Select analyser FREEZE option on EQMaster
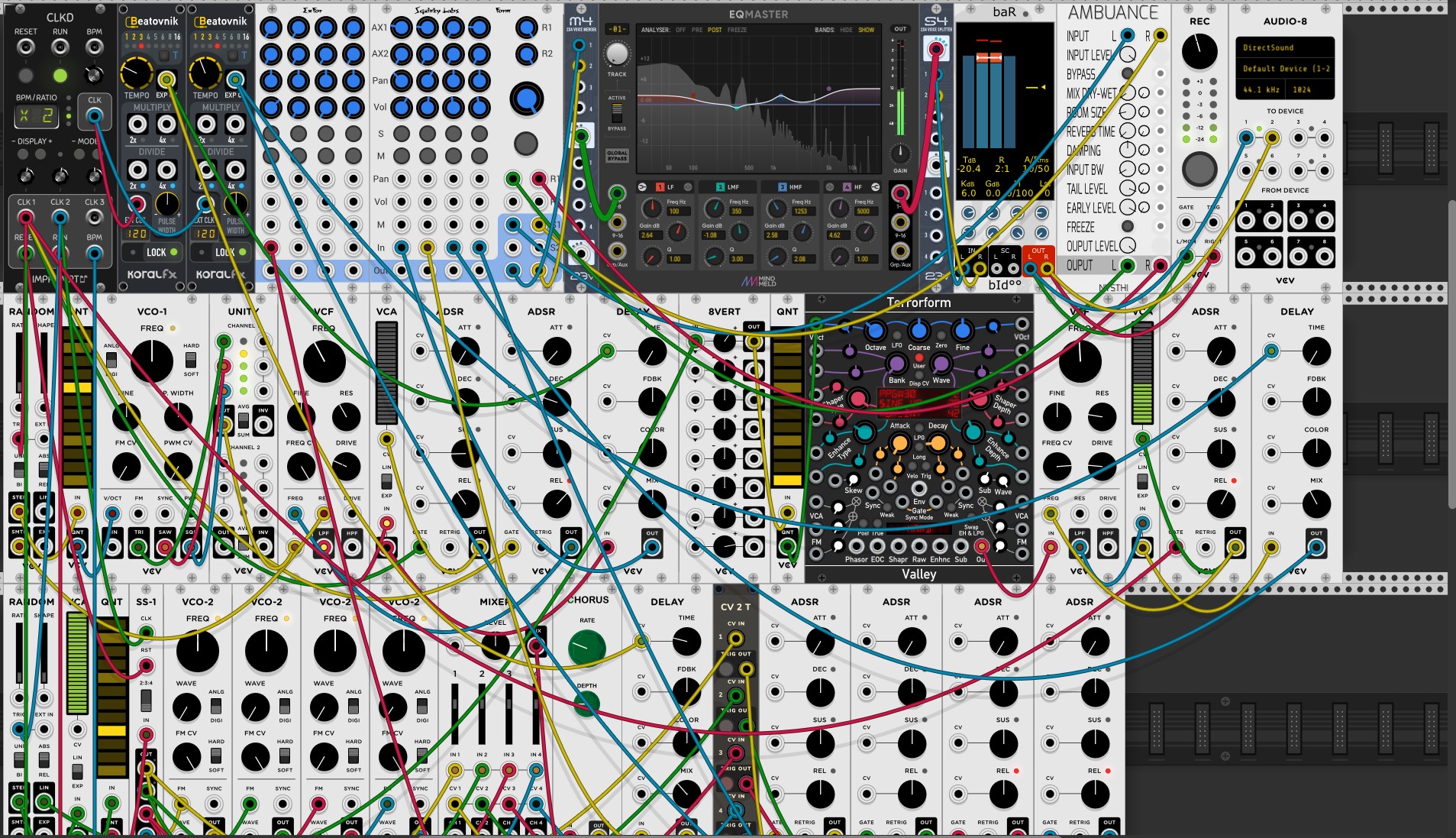The width and height of the screenshot is (1456, 838). [737, 30]
